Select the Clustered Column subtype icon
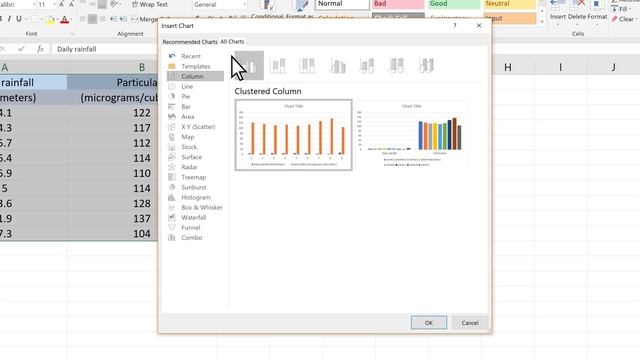Screen dimensions: 640x360 coord(249,65)
